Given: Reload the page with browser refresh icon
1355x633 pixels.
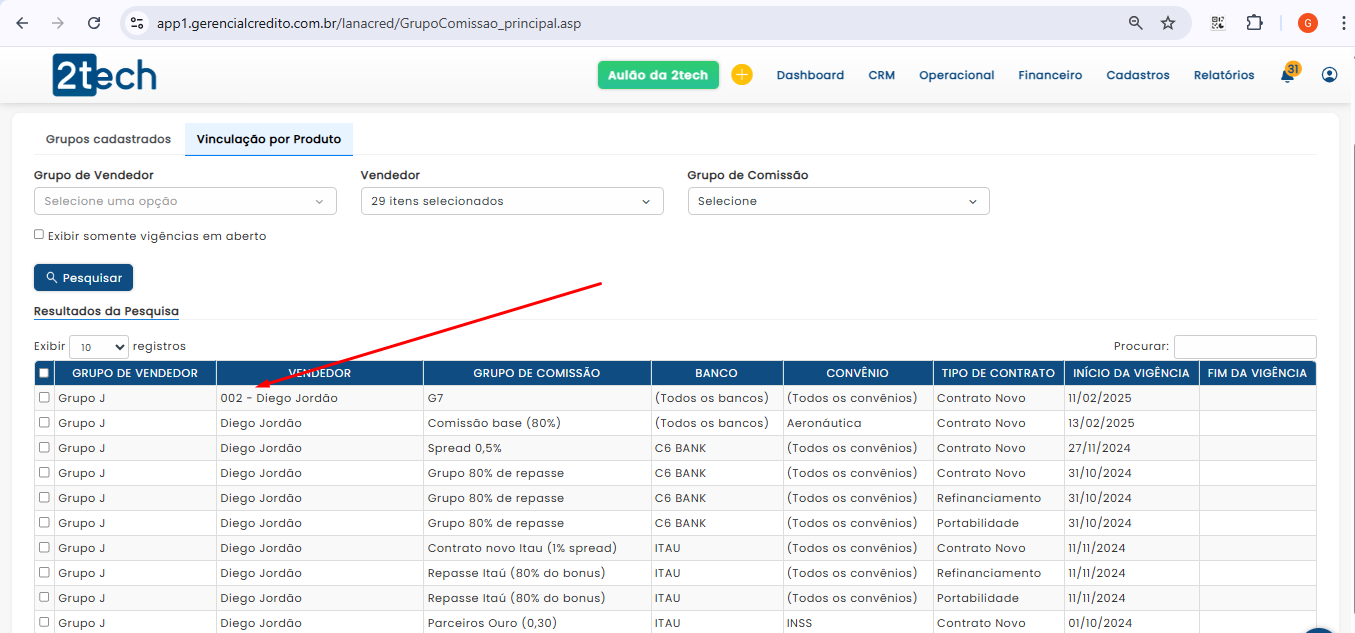Looking at the screenshot, I should (x=94, y=23).
